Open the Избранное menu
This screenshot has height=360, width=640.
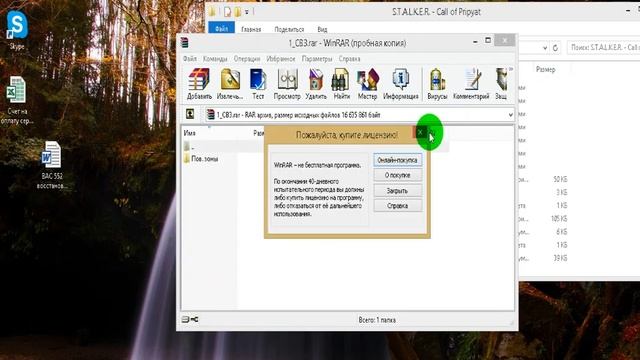(281, 59)
